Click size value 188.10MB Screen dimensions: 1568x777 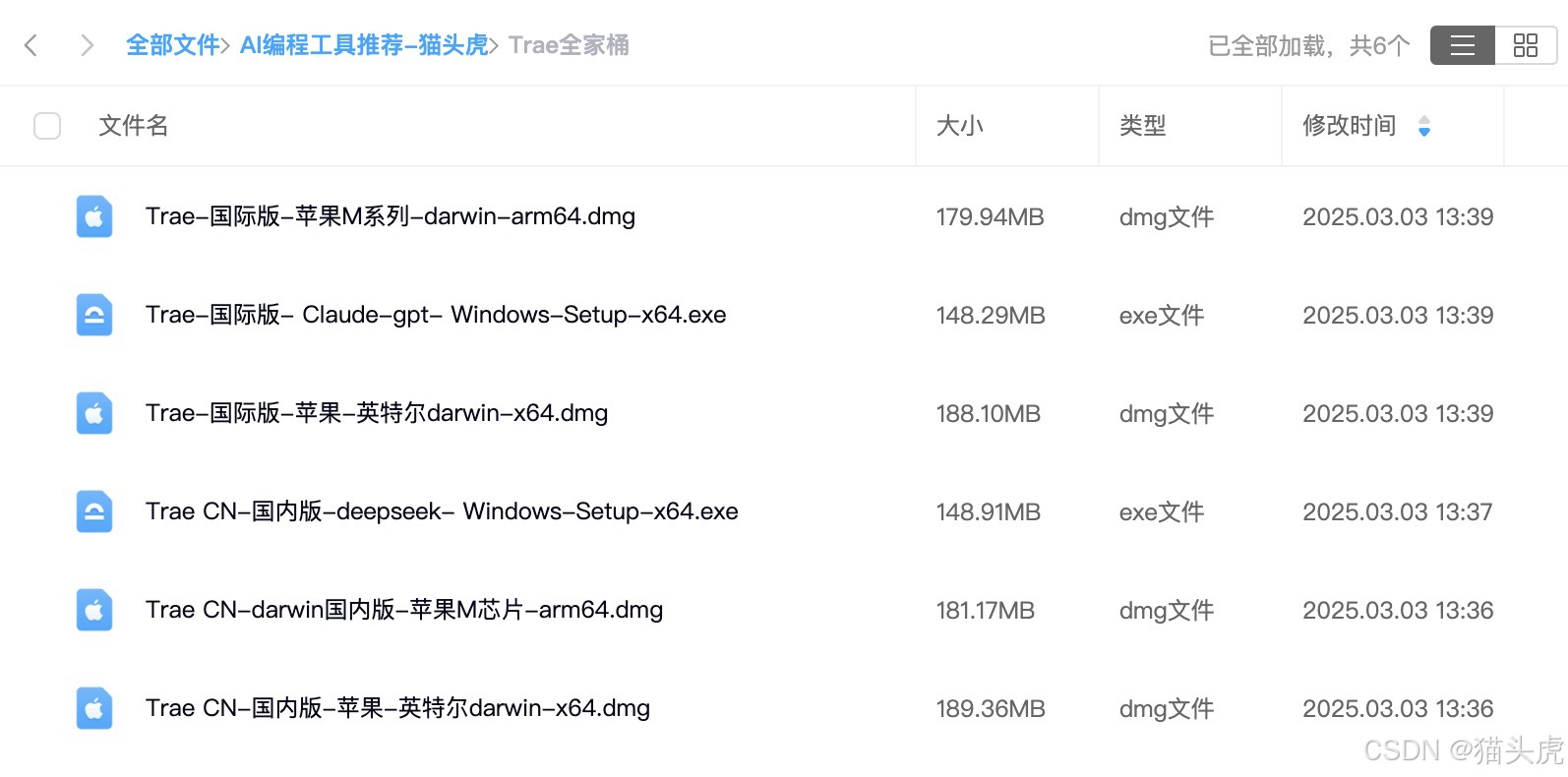click(989, 414)
